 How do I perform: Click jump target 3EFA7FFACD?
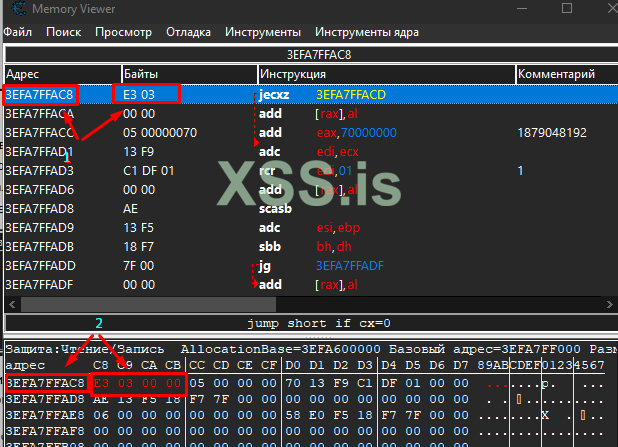click(x=351, y=95)
